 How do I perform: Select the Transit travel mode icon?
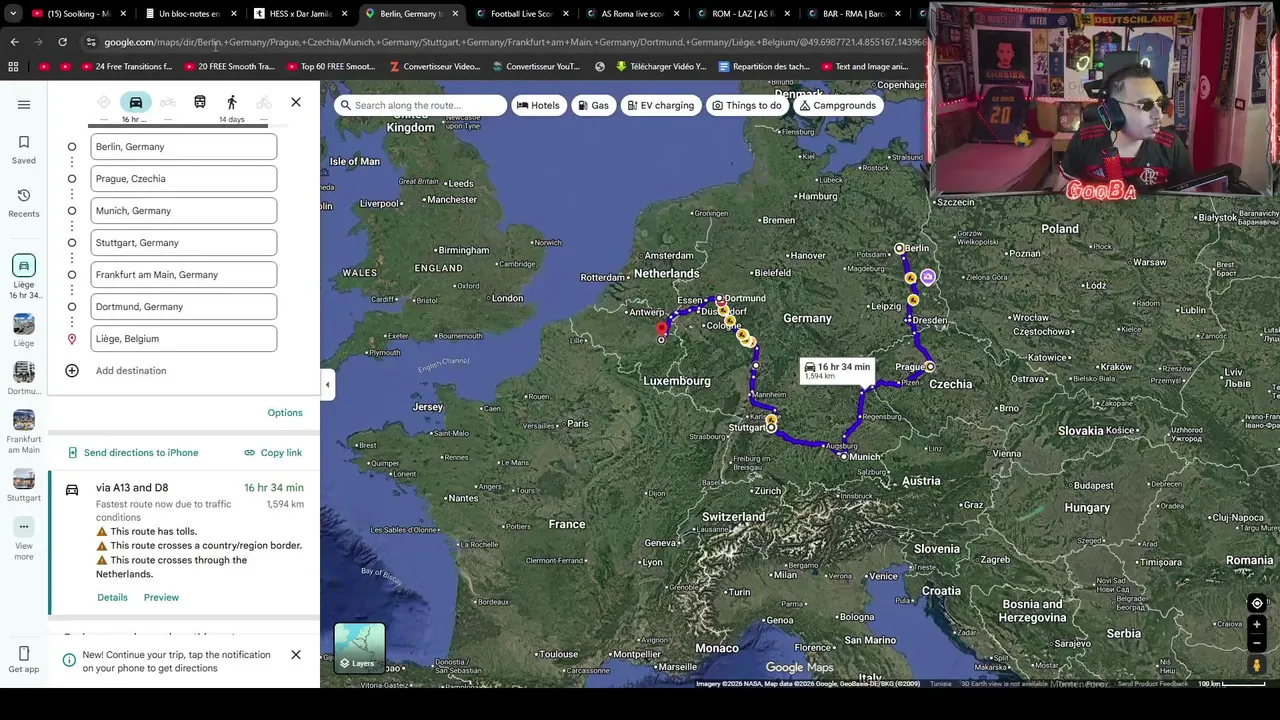(200, 102)
